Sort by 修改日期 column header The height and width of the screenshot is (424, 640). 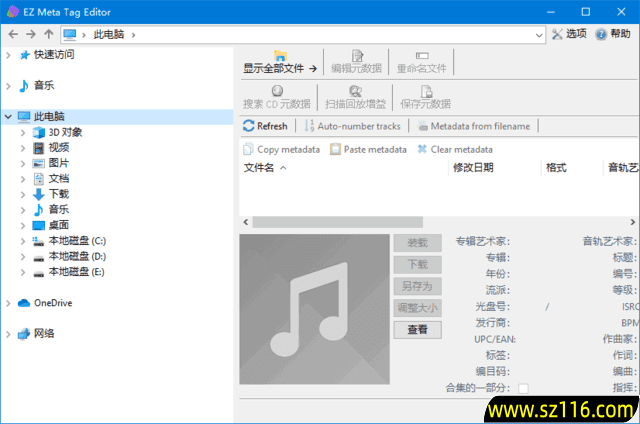(473, 168)
